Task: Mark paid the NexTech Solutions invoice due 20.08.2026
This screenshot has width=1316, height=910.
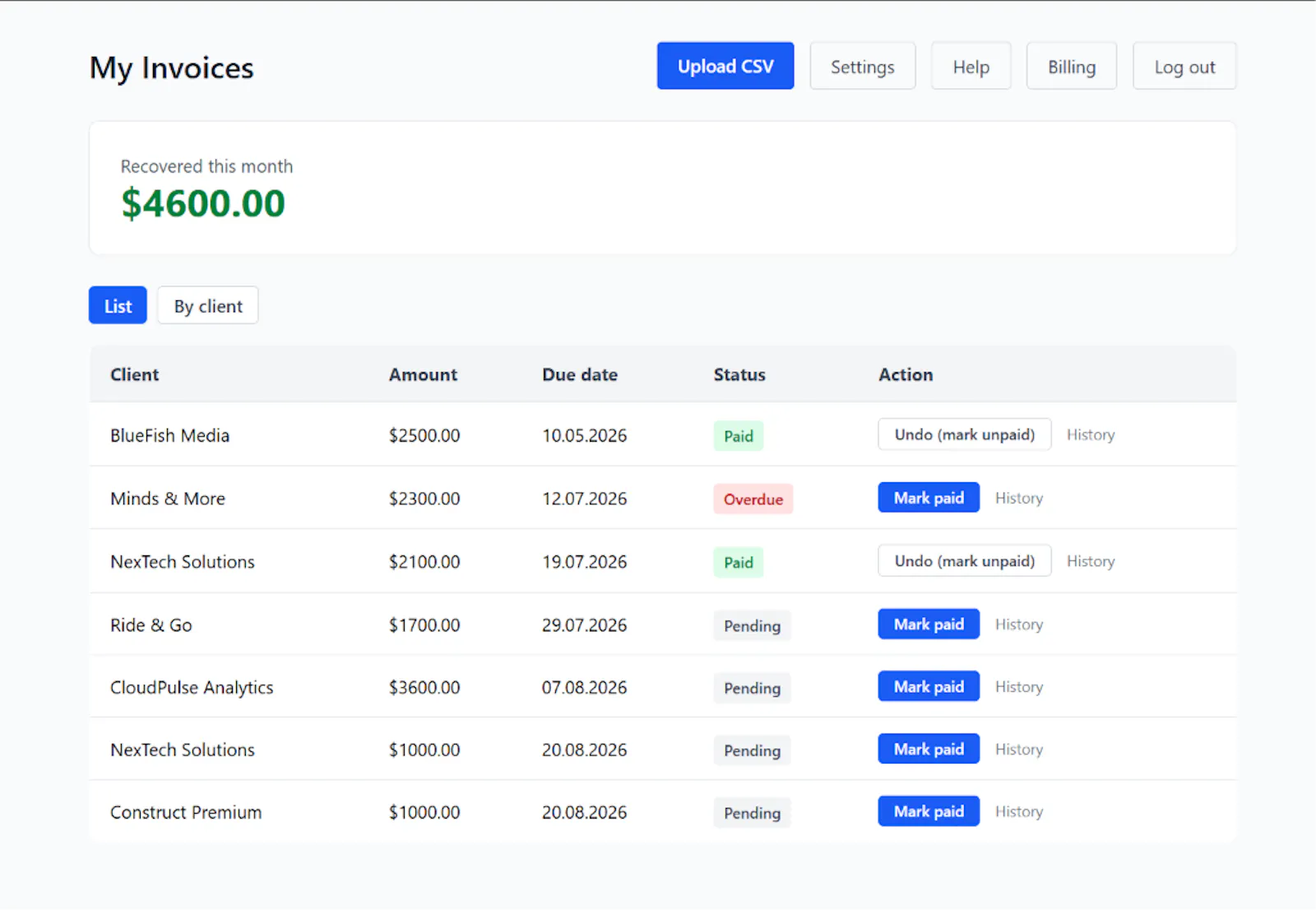Action: click(929, 749)
